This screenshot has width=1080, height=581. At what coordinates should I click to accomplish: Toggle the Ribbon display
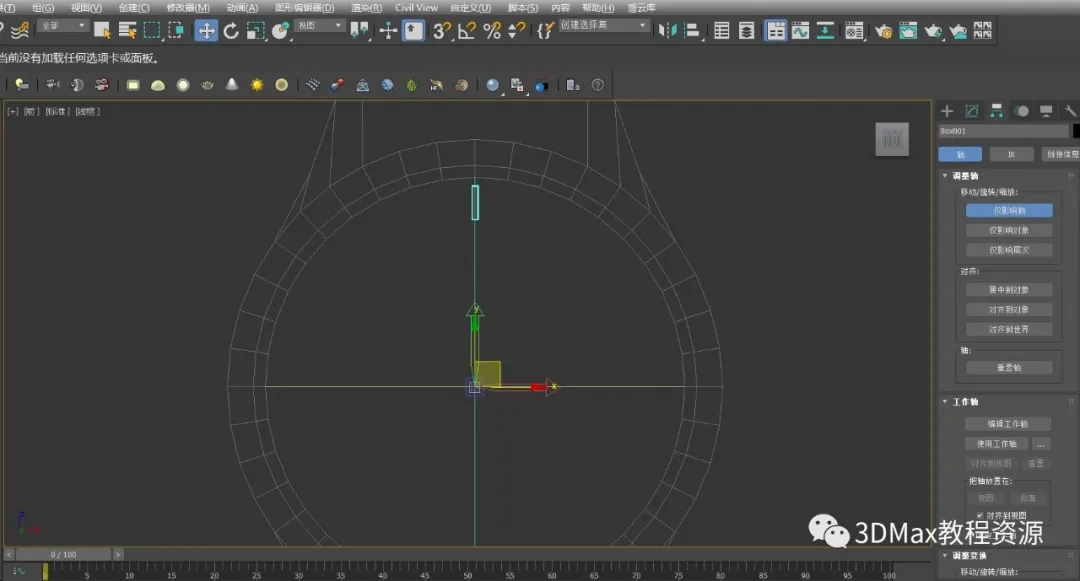tap(776, 30)
